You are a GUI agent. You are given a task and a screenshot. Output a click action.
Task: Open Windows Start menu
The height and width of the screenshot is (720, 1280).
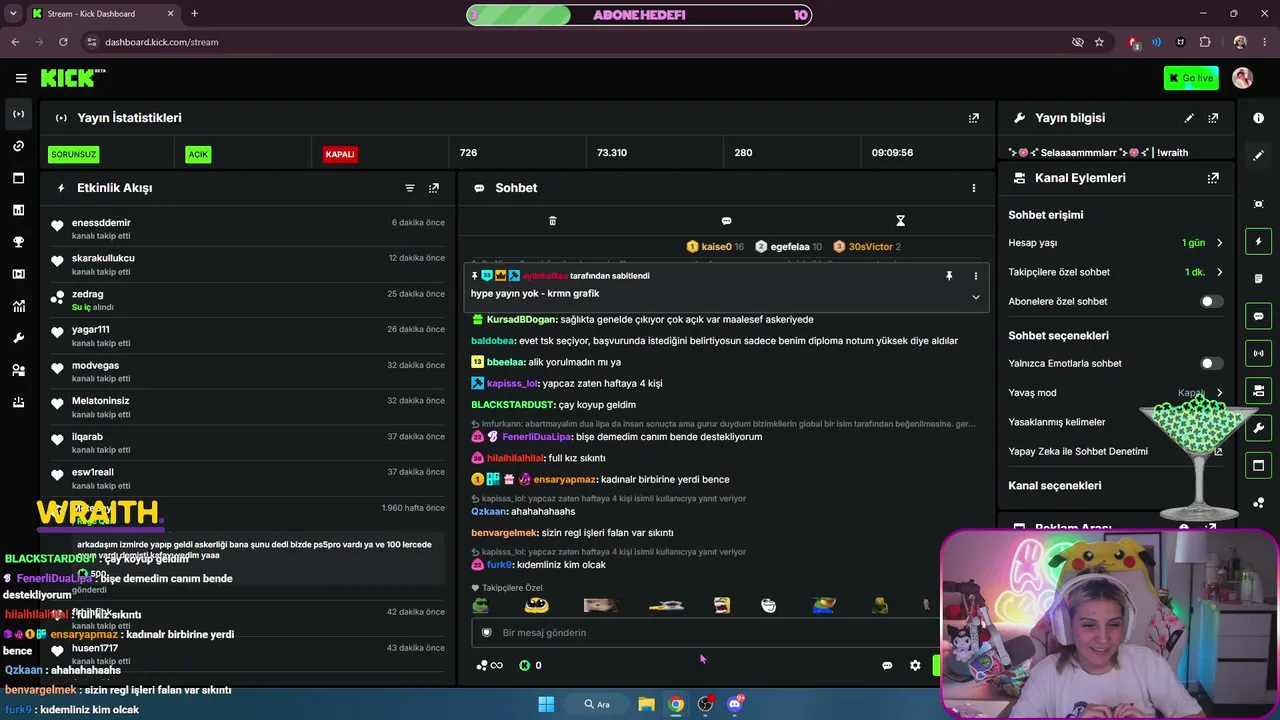tap(546, 704)
